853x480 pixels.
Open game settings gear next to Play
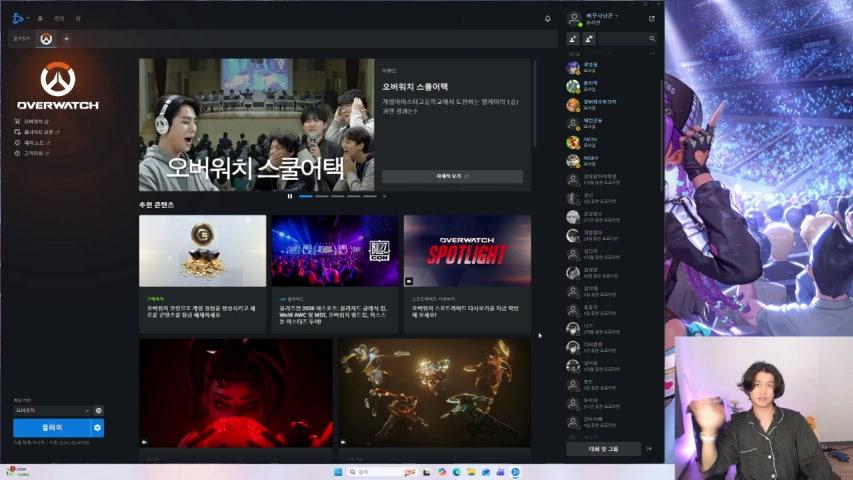tap(97, 428)
